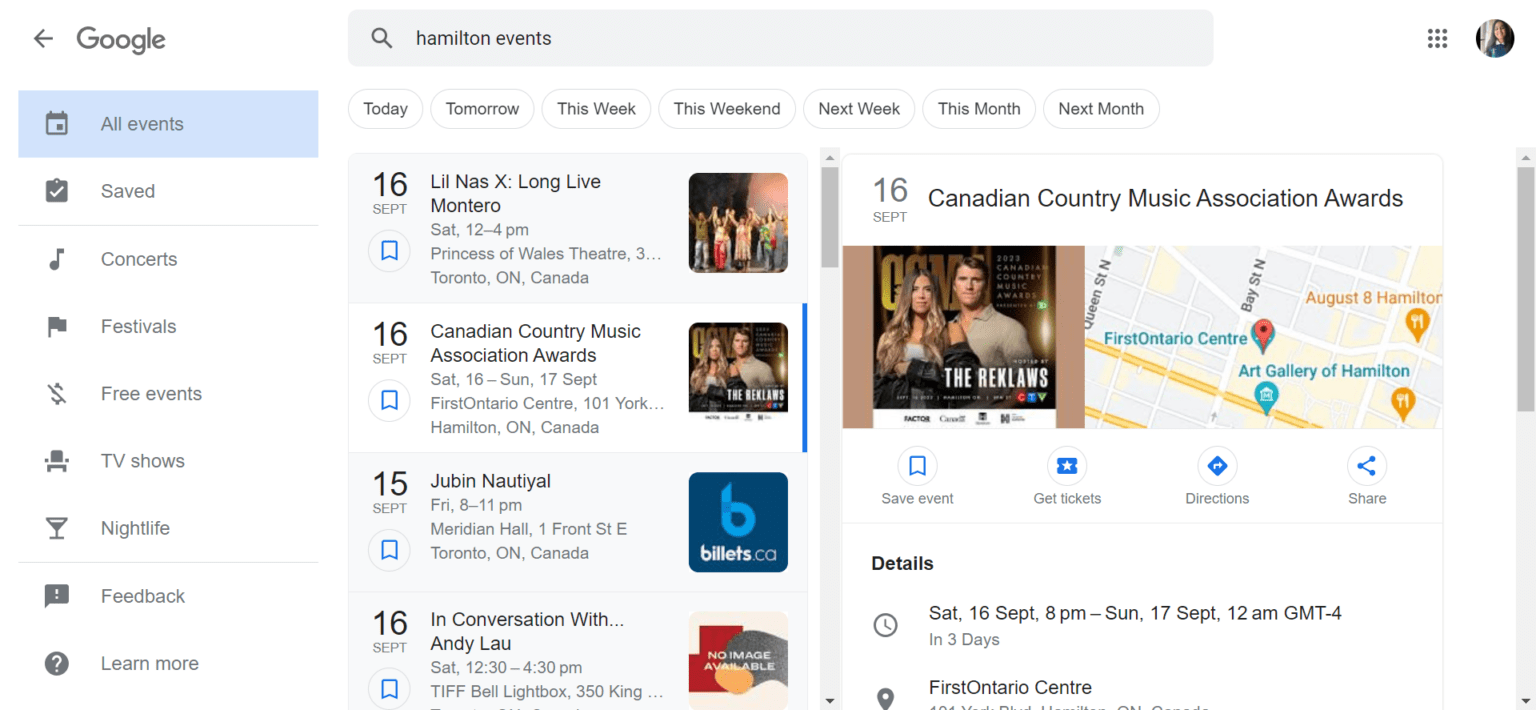
Task: Open the Learn more link
Action: [168, 663]
